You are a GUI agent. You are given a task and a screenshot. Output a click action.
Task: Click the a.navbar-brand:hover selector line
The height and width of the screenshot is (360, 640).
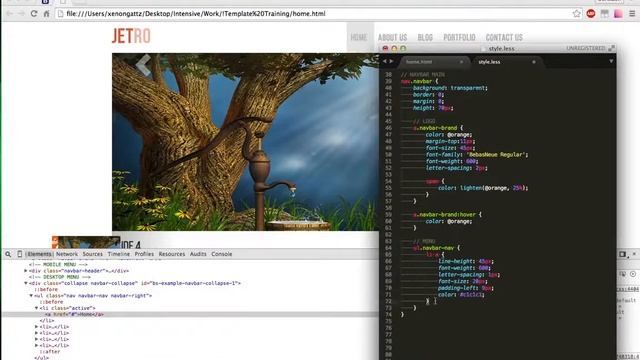click(447, 214)
